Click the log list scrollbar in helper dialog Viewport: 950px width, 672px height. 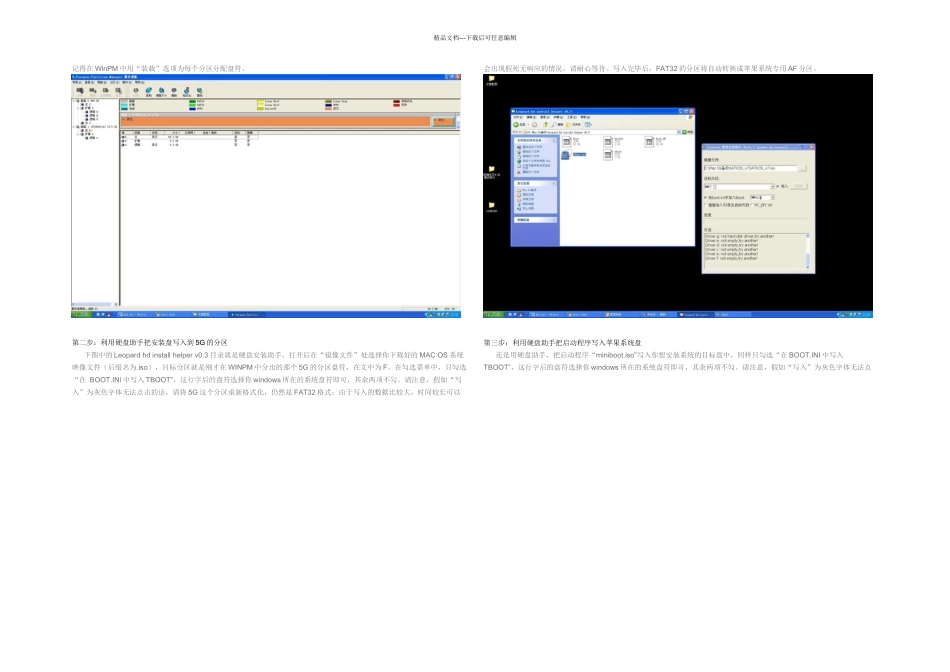click(808, 251)
